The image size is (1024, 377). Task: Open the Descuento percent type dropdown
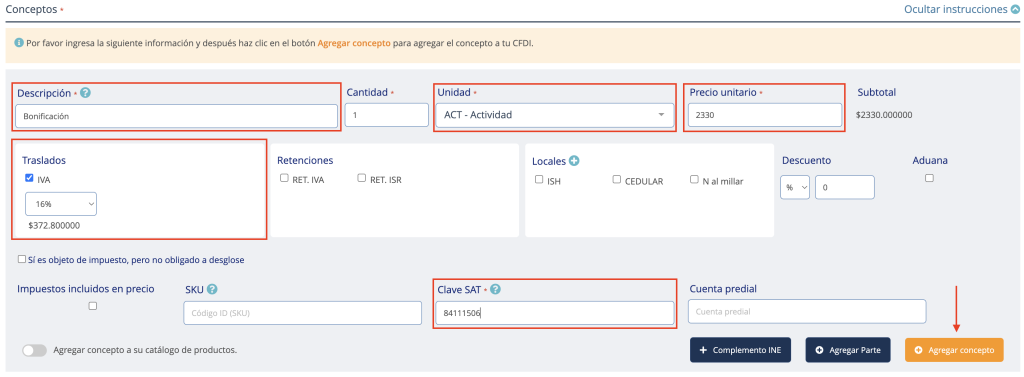tap(795, 188)
